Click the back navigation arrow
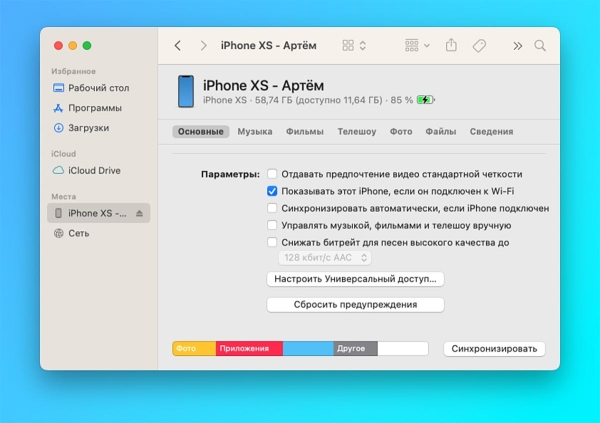Screen dimensions: 600x423 click(178, 46)
